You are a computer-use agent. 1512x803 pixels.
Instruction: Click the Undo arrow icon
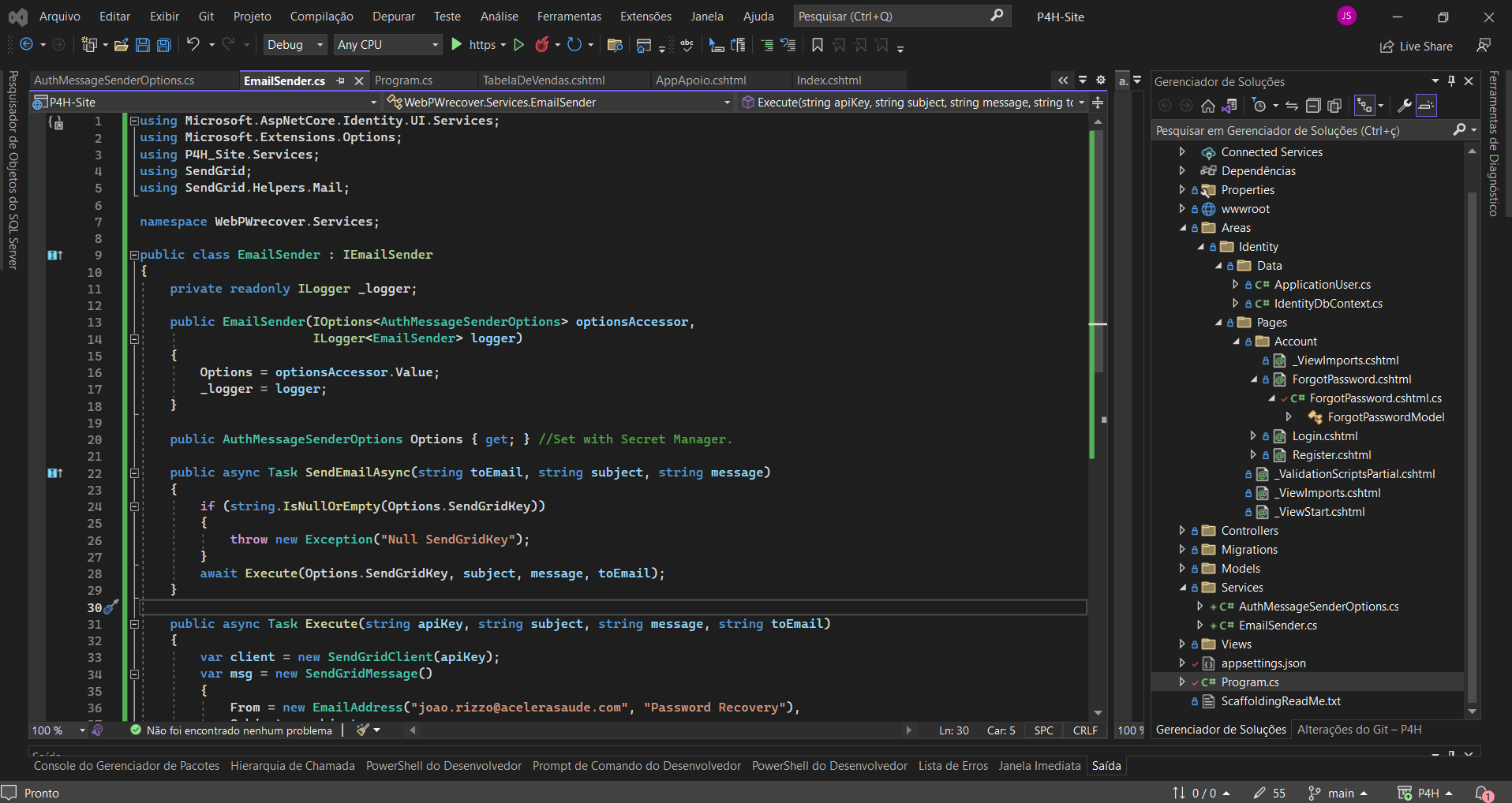pyautogui.click(x=193, y=45)
